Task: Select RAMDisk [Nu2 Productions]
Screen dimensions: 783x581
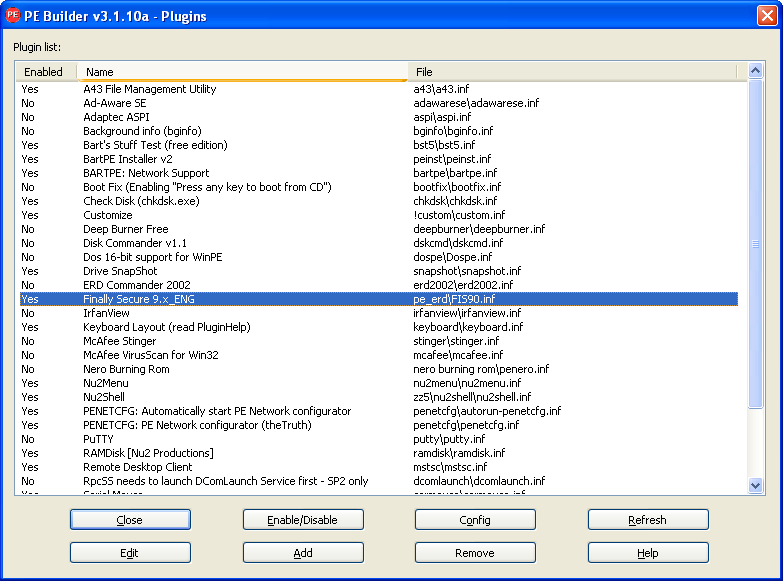Action: click(x=379, y=453)
